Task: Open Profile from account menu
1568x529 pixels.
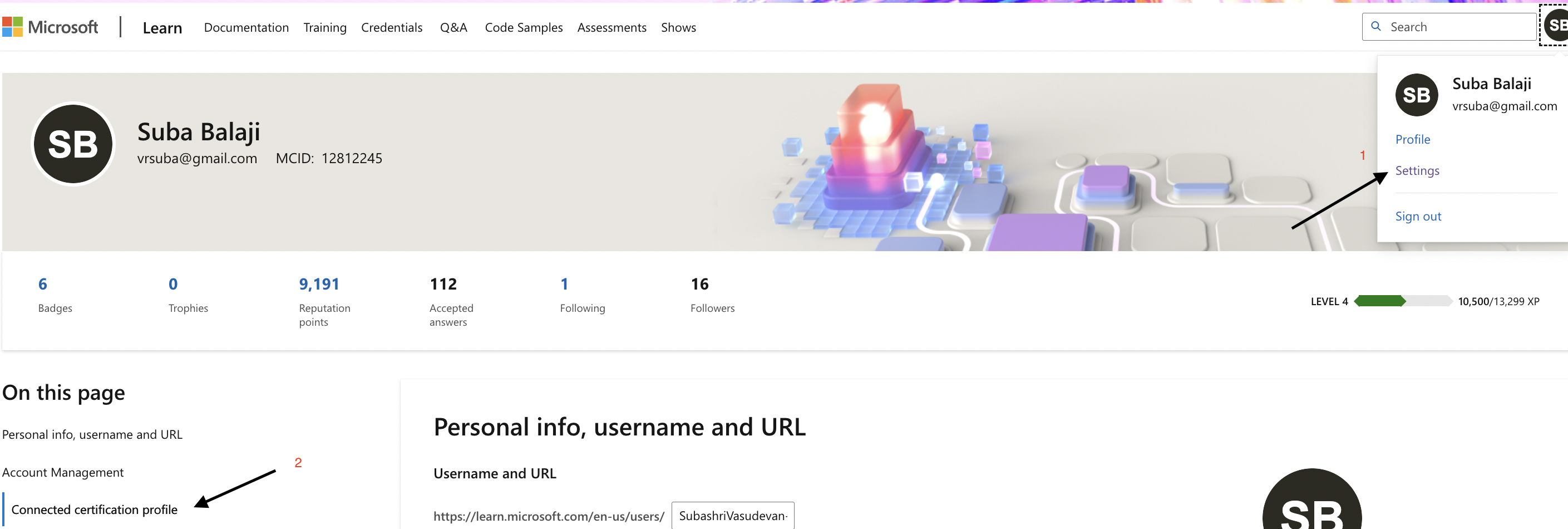Action: 1413,140
